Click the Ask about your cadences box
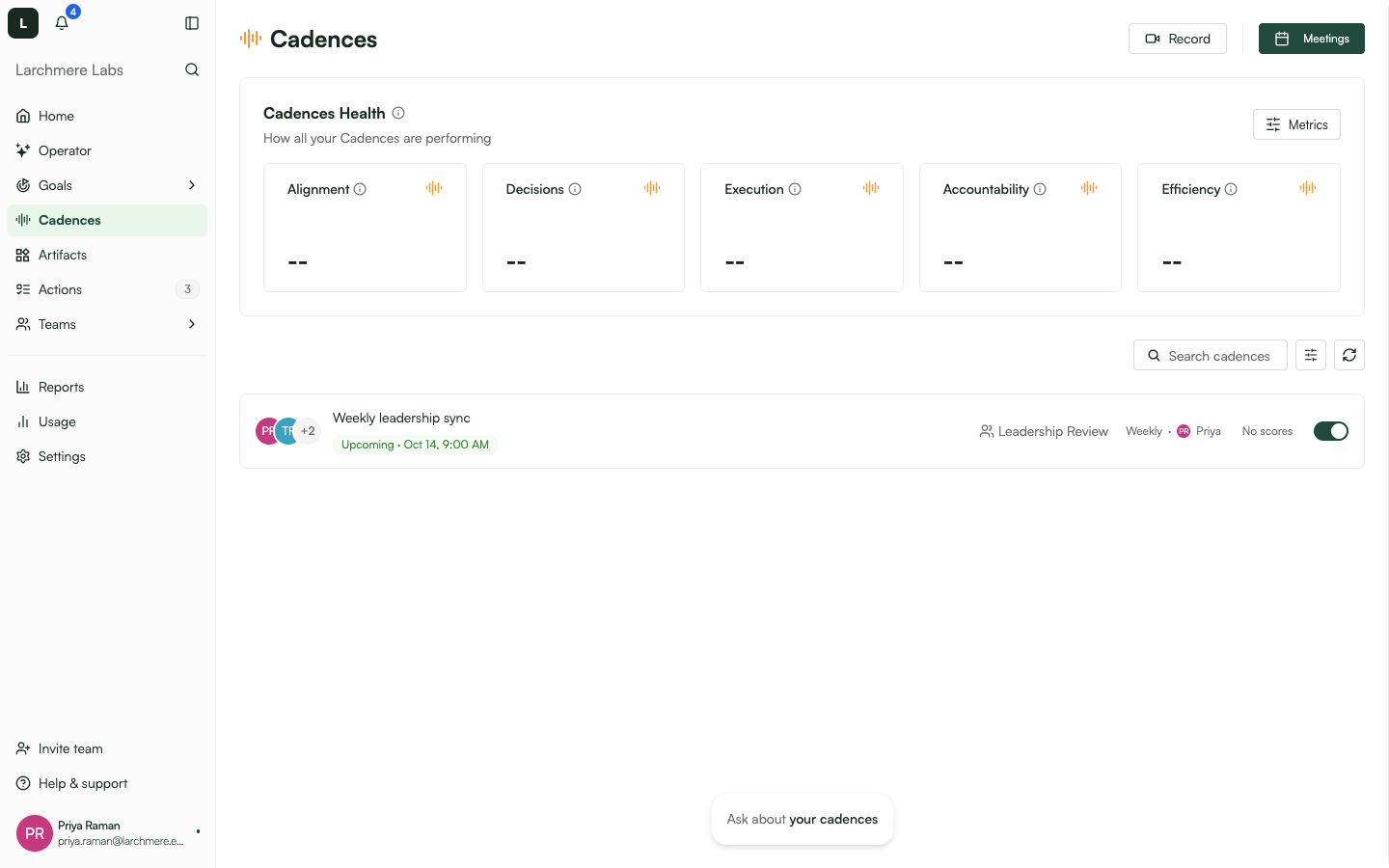1389x868 pixels. pos(803,819)
